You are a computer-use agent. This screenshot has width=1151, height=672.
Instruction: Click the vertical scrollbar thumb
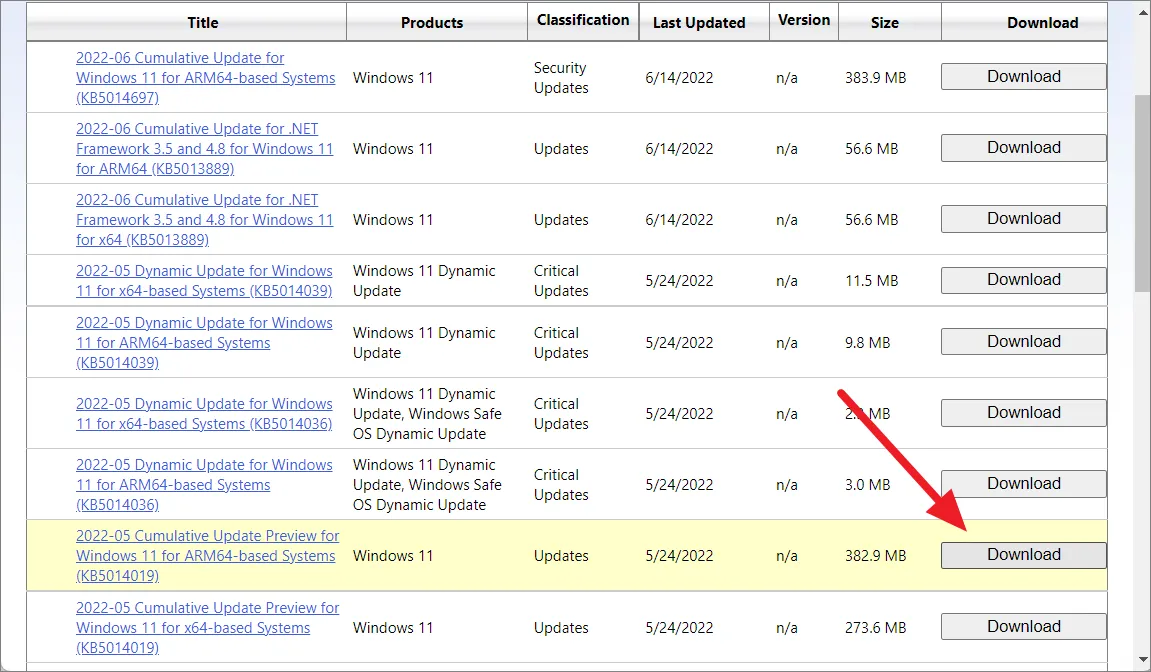1142,190
